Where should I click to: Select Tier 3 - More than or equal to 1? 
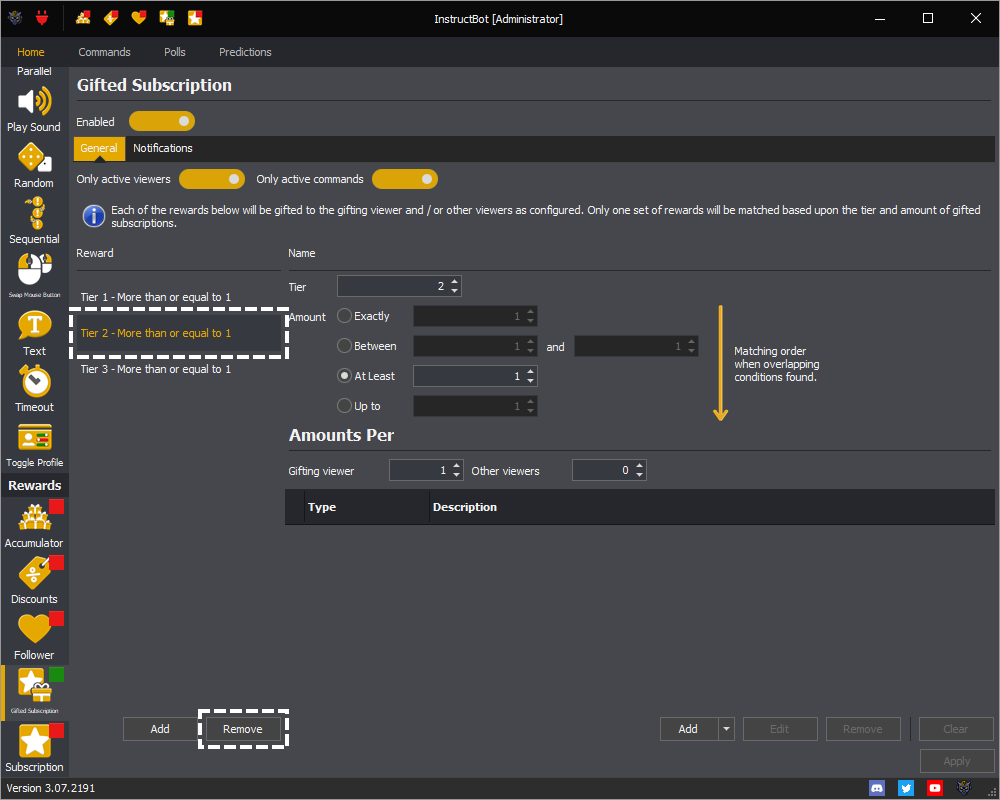179,369
